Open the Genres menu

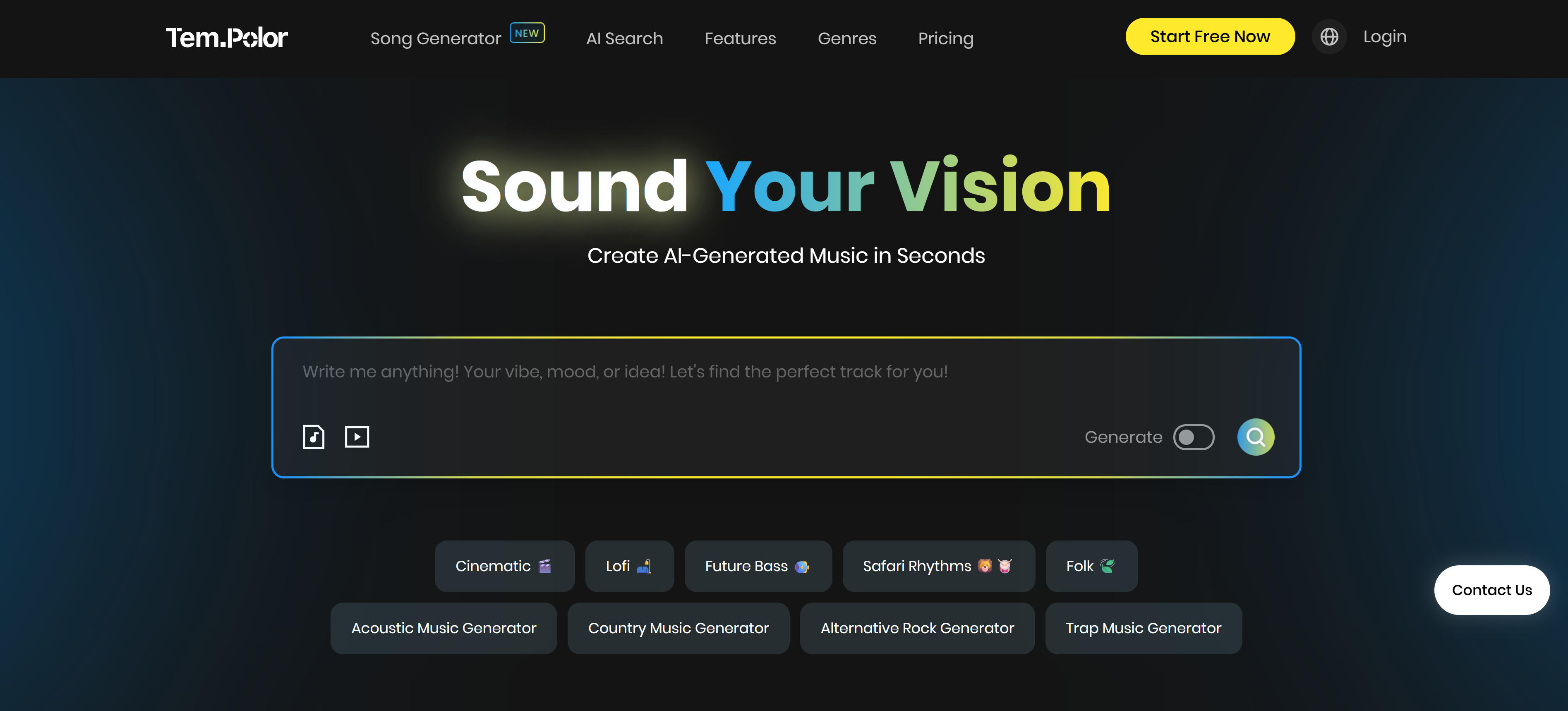[x=847, y=38]
